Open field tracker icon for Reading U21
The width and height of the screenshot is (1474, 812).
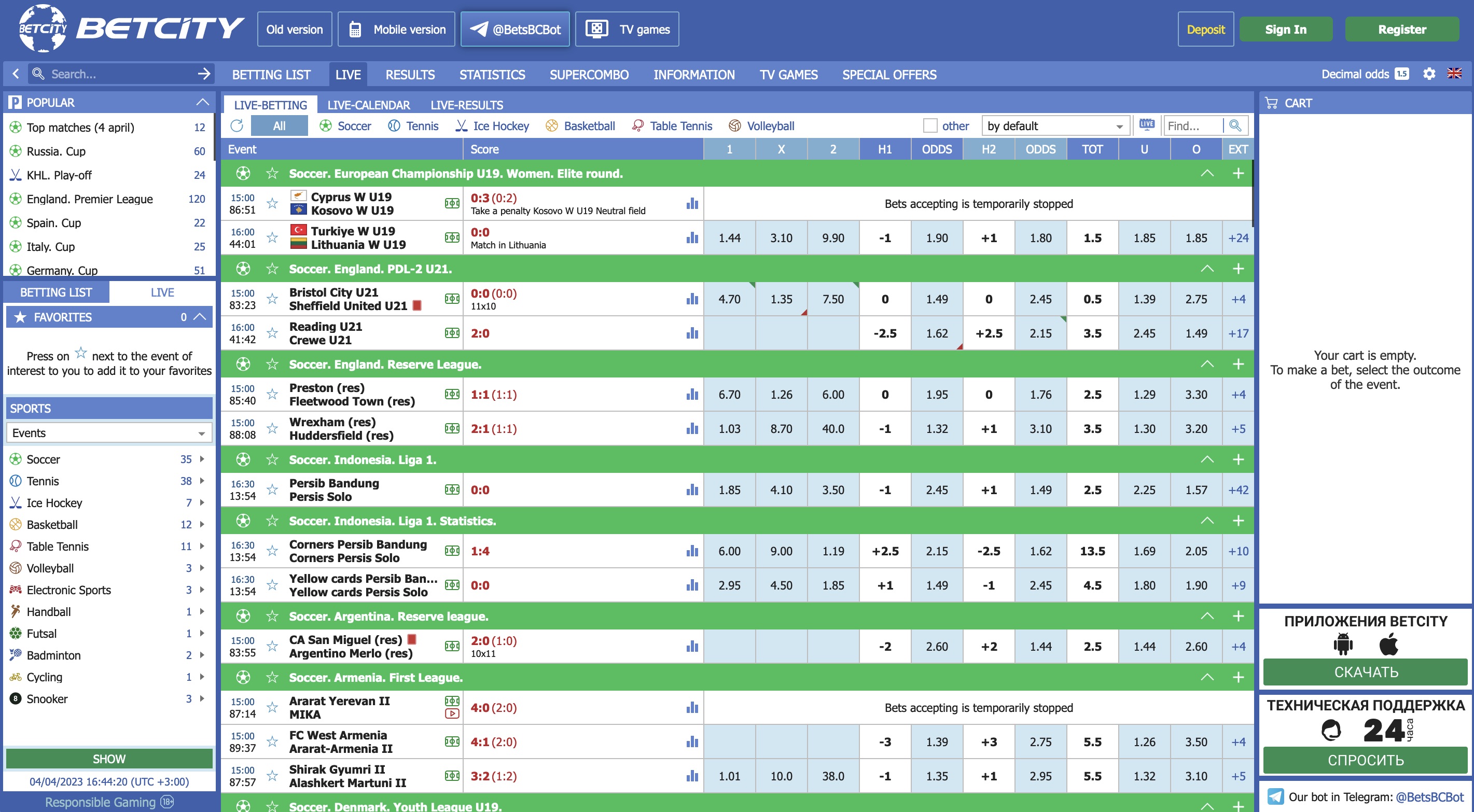(x=452, y=333)
